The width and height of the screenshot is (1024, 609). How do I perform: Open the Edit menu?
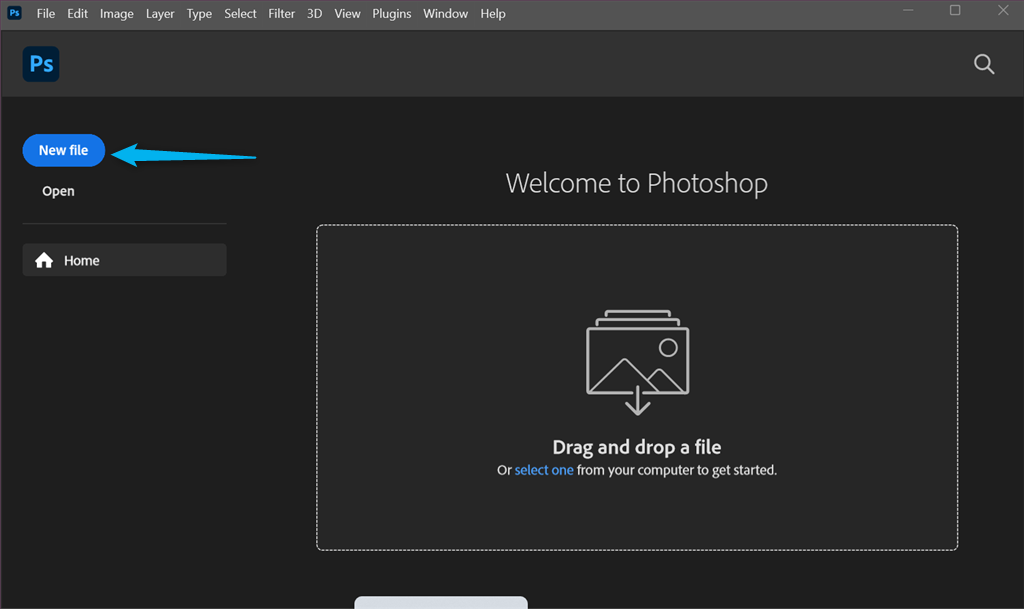point(77,14)
